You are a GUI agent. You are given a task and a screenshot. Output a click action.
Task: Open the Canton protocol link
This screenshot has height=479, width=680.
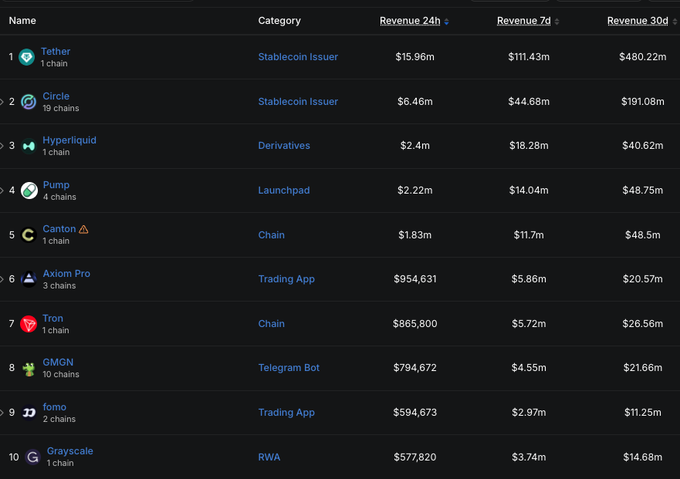tap(59, 228)
